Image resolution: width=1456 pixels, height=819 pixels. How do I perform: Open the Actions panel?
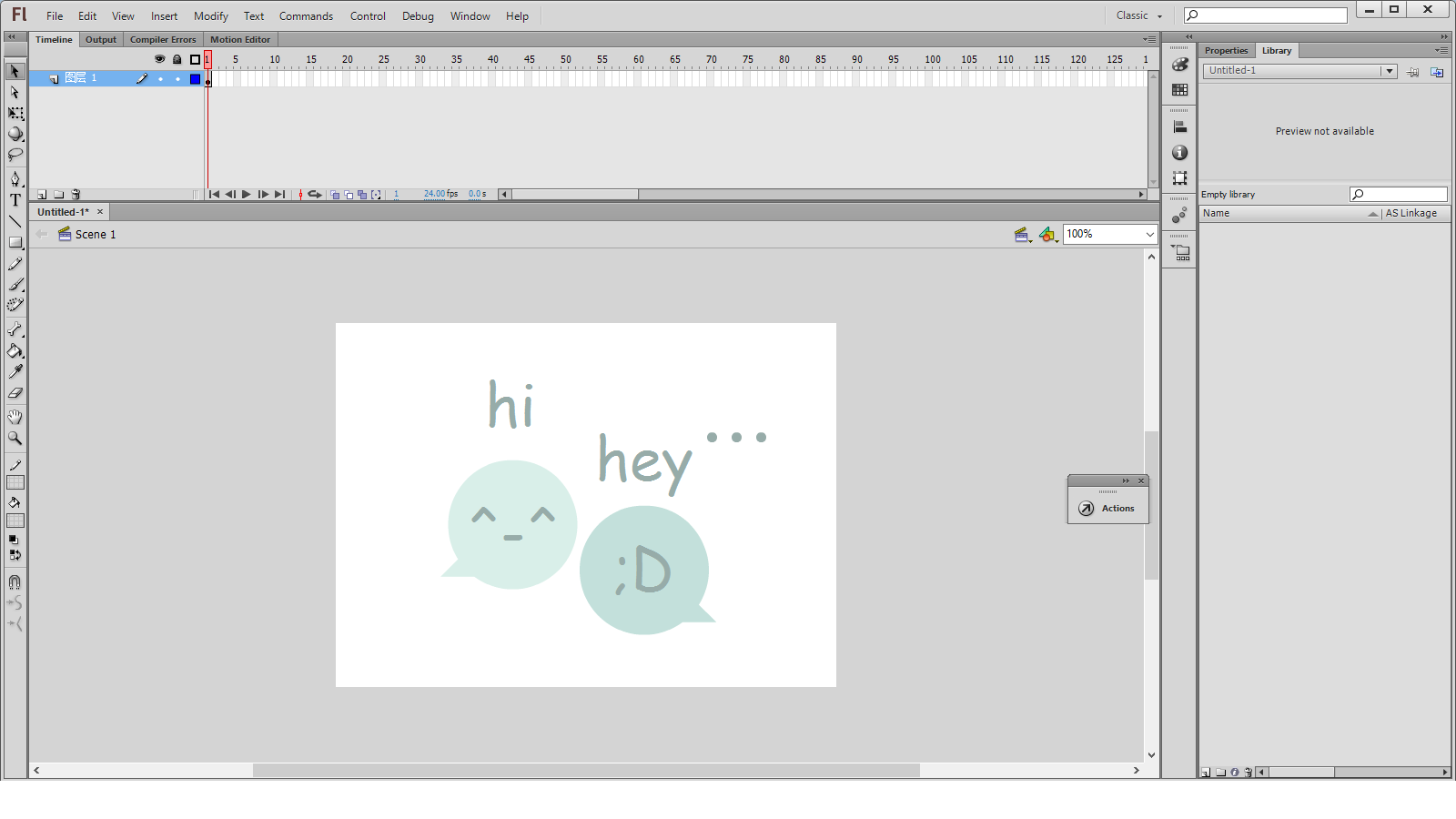[x=1107, y=509]
